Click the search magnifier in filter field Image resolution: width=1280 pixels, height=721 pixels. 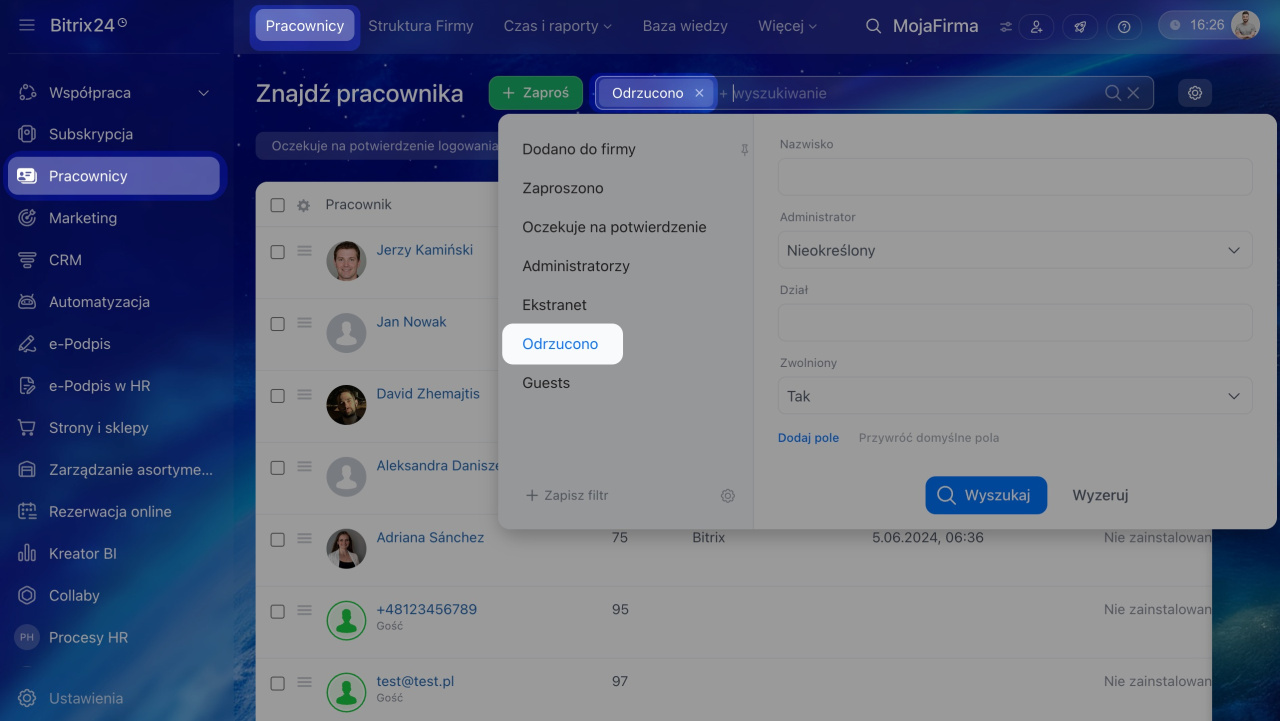point(1113,93)
